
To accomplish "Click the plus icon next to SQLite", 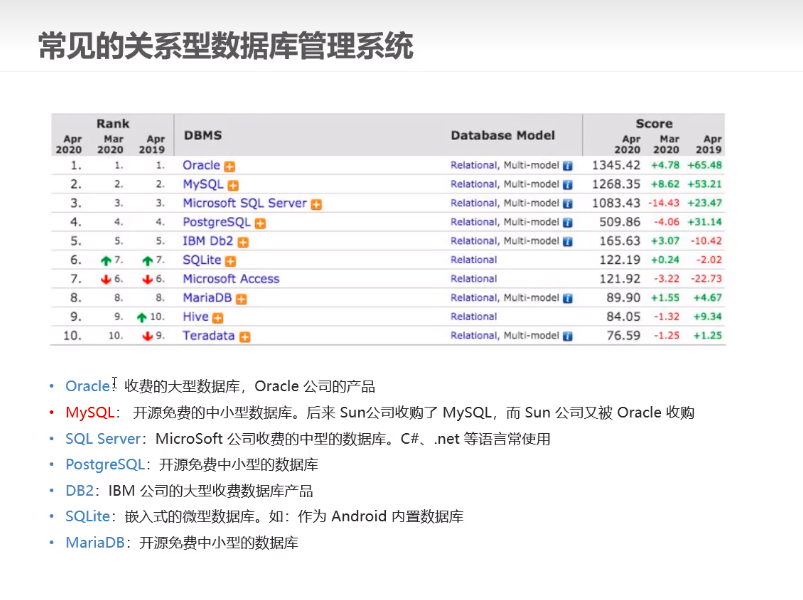I will tap(231, 261).
